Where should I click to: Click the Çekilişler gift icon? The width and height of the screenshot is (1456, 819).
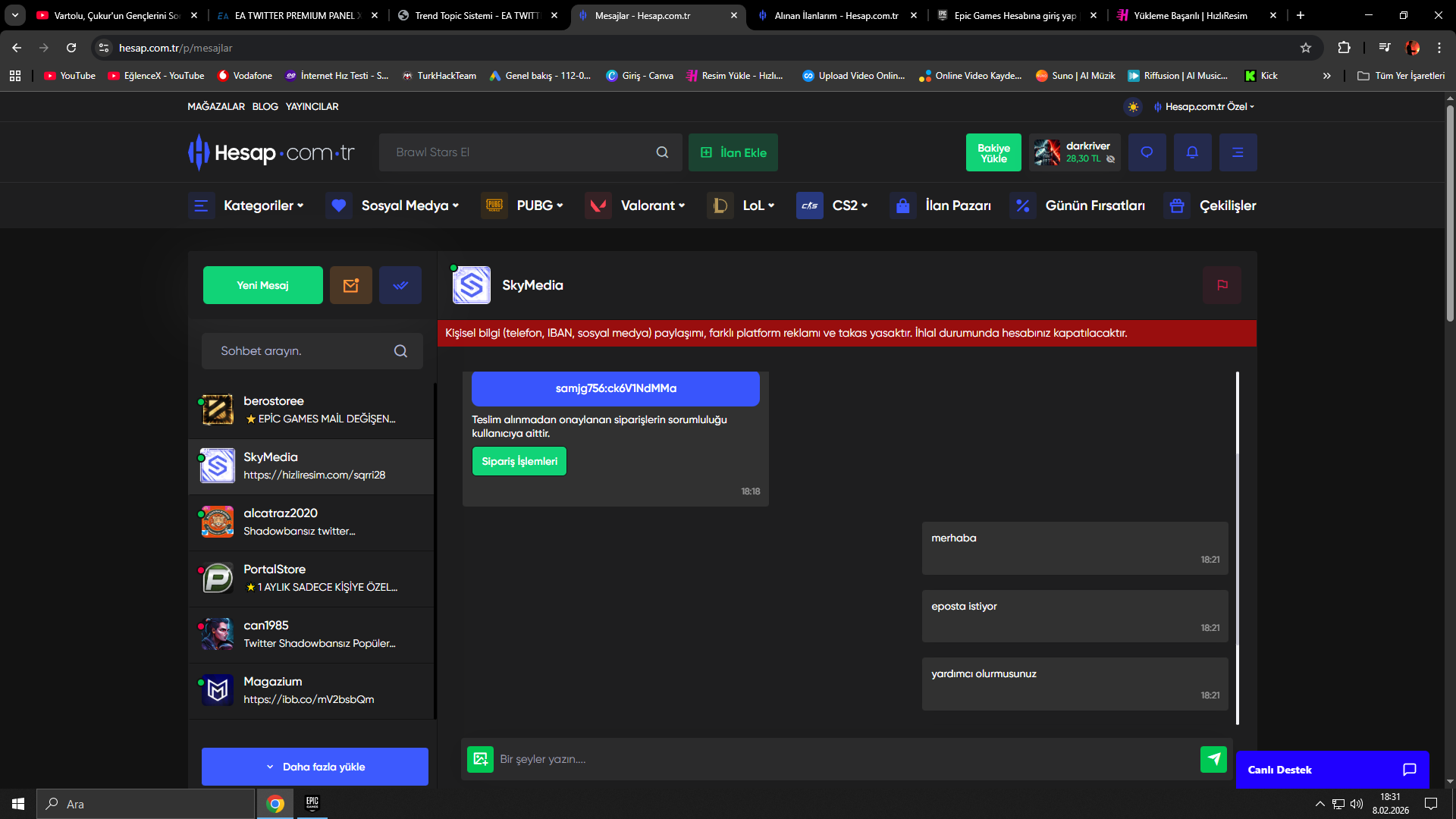click(1177, 206)
